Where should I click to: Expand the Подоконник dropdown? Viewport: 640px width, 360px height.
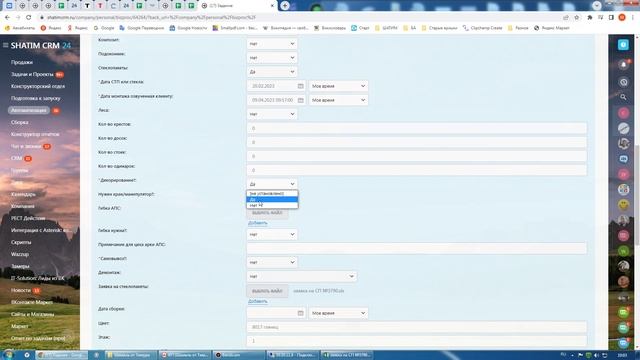click(272, 58)
